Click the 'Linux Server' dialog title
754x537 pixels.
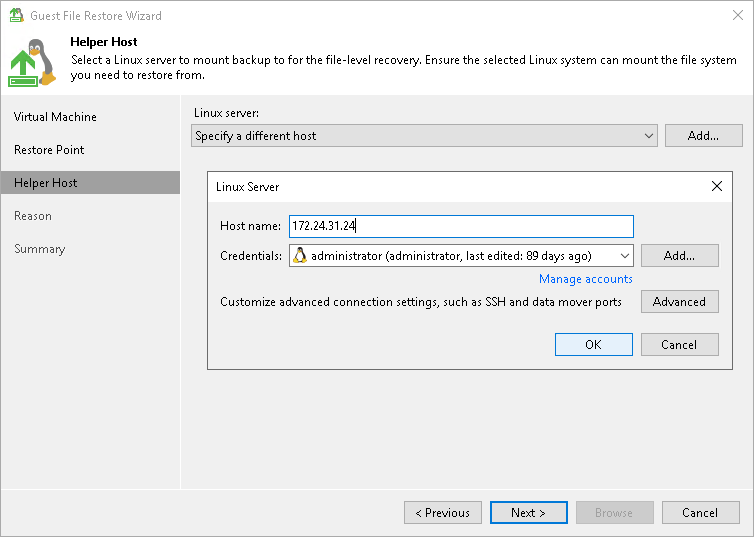(x=247, y=187)
